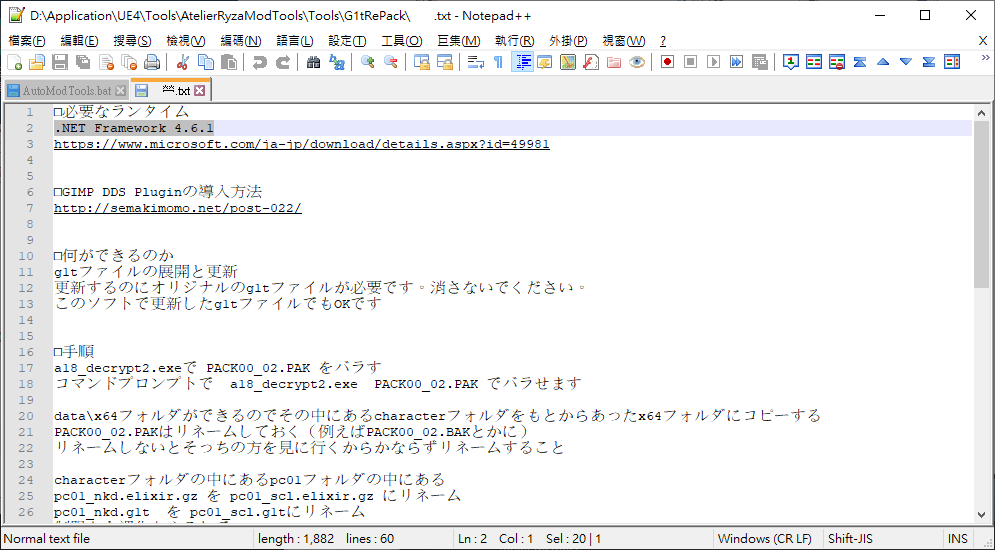Open the 搜尋(S) menu

pos(132,41)
